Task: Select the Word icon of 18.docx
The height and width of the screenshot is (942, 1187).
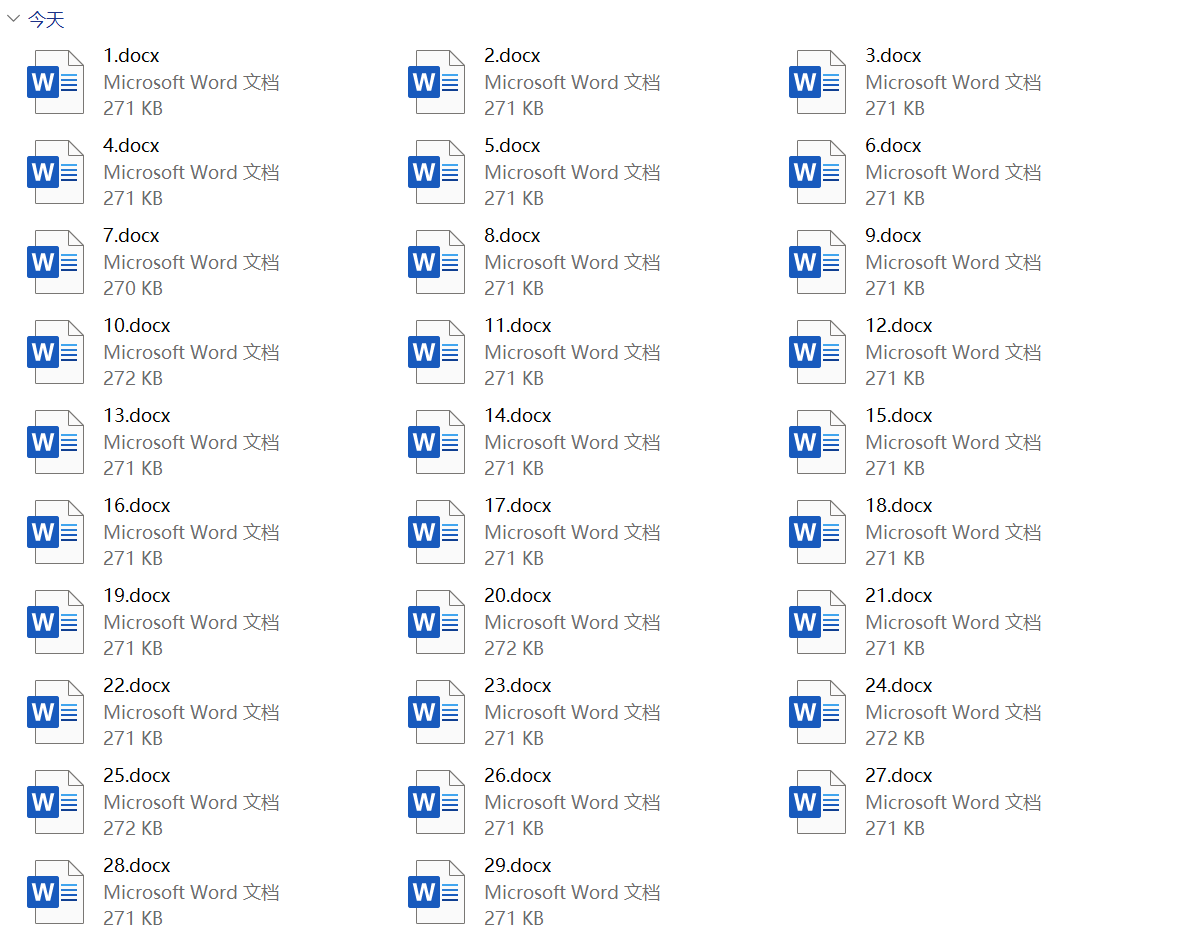Action: [817, 532]
